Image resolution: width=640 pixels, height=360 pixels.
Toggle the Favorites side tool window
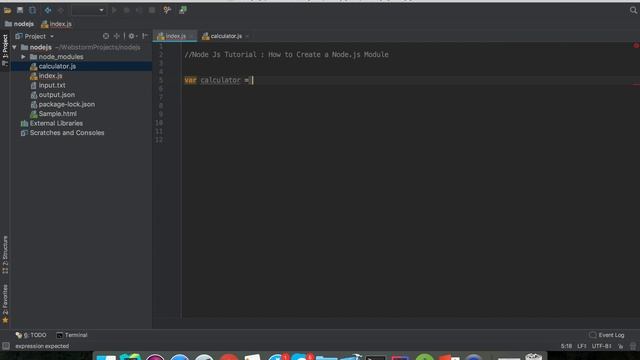pos(5,304)
